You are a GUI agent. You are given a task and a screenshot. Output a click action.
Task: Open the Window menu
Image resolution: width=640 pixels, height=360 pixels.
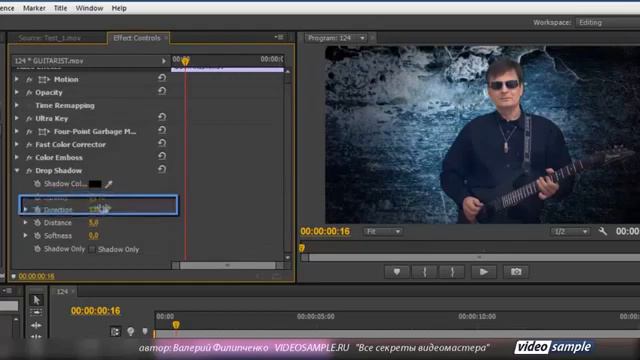coord(89,8)
